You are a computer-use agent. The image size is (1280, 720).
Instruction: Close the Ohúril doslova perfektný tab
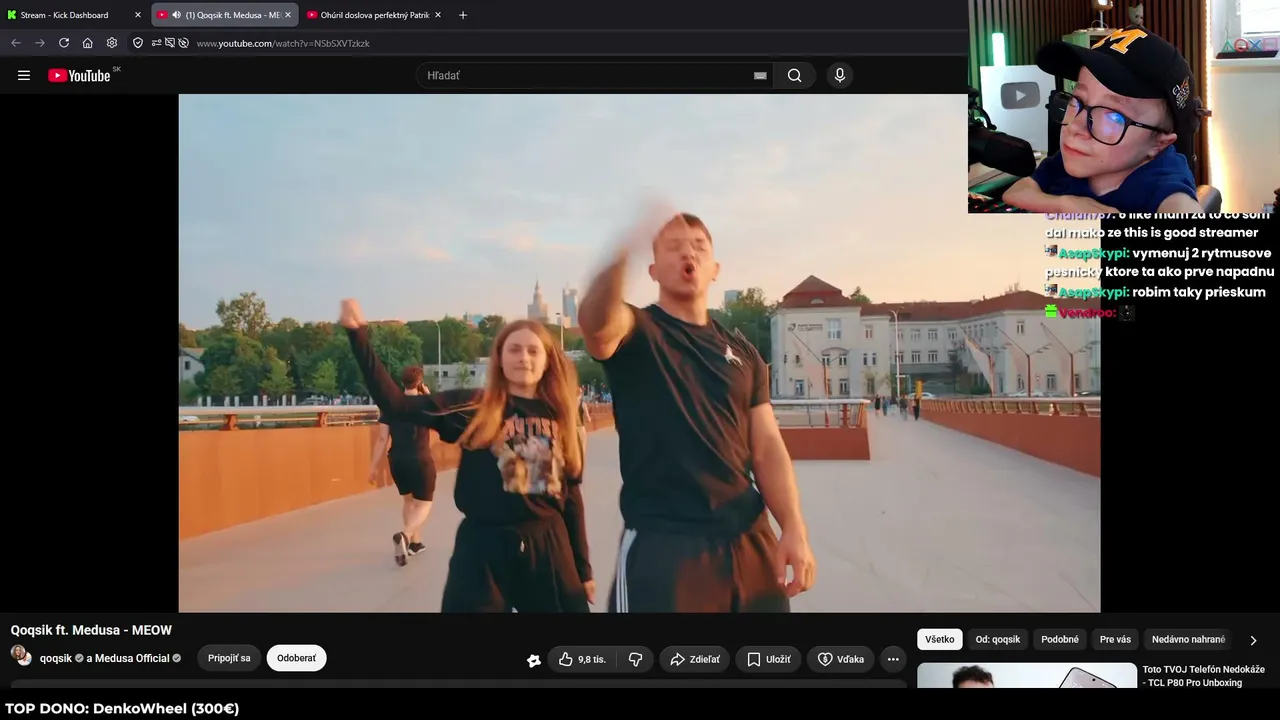(x=438, y=15)
